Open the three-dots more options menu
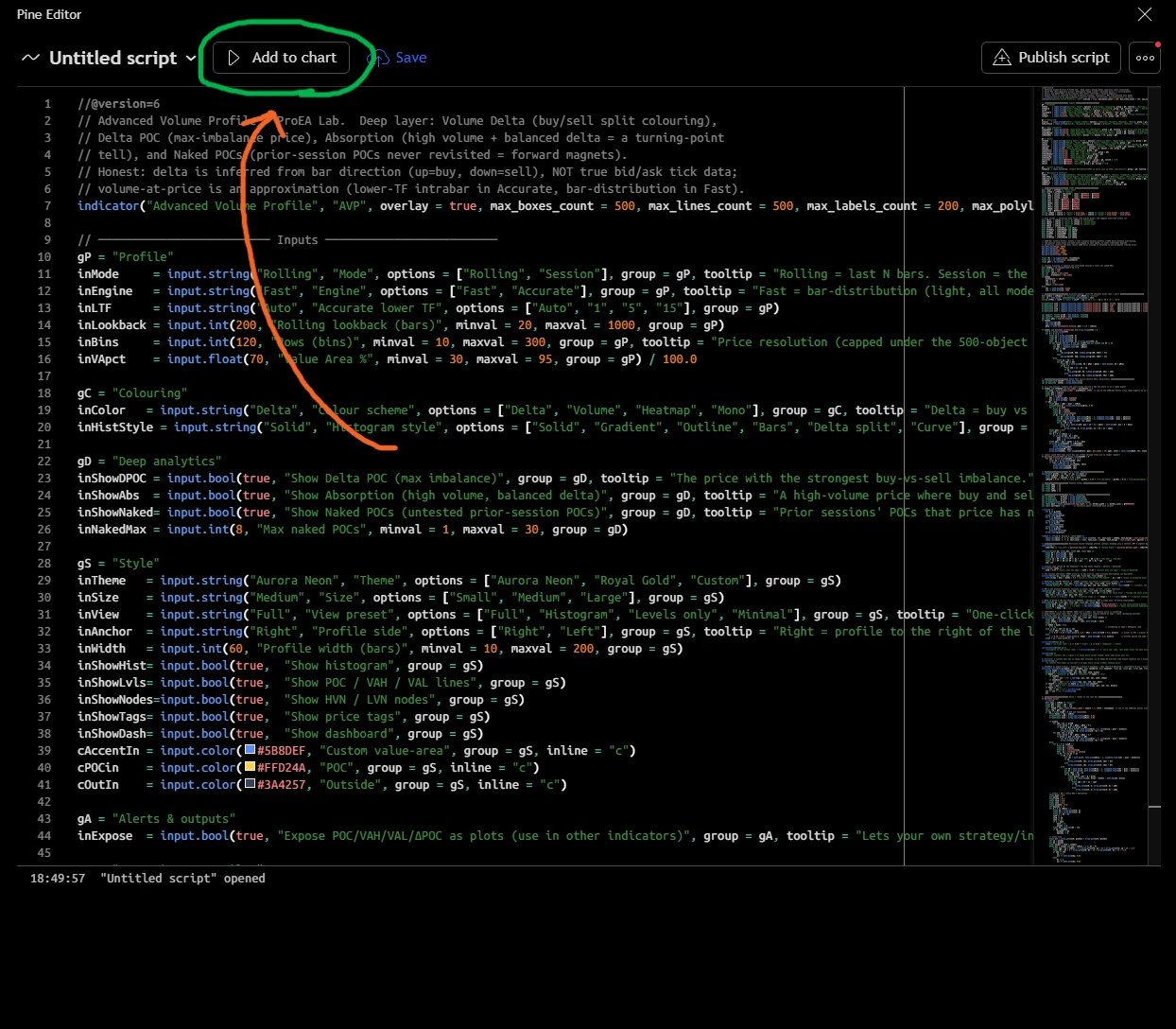The image size is (1176, 1029). point(1145,58)
